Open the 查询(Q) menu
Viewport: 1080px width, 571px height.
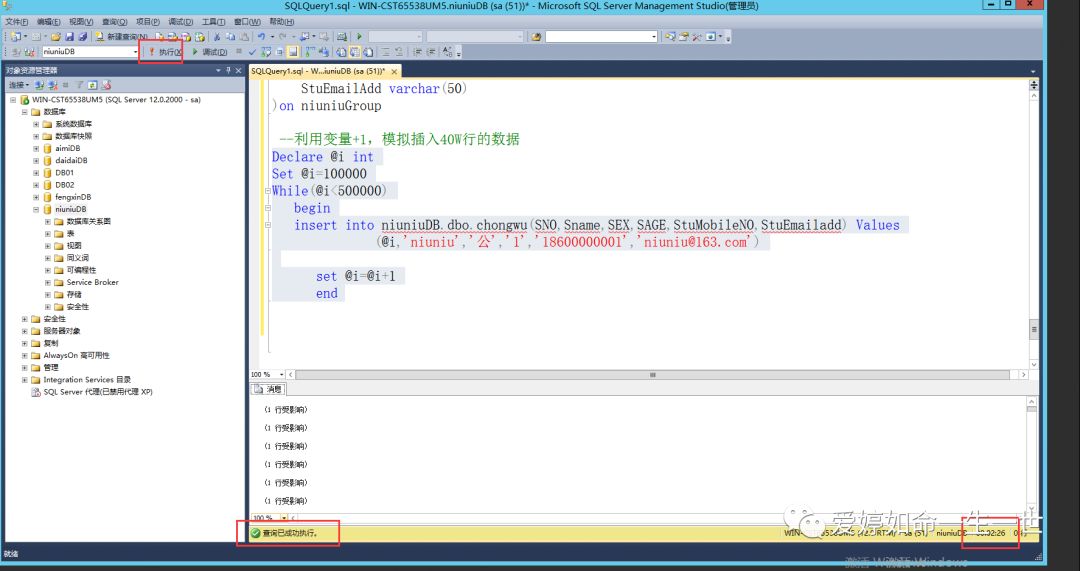114,21
